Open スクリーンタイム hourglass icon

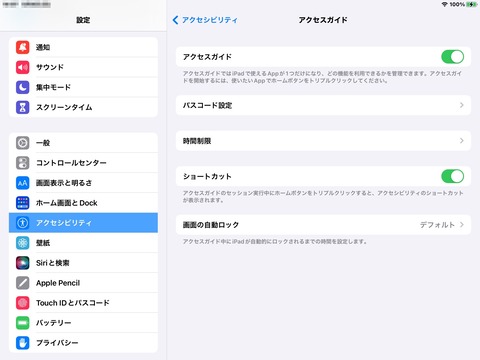click(22, 107)
